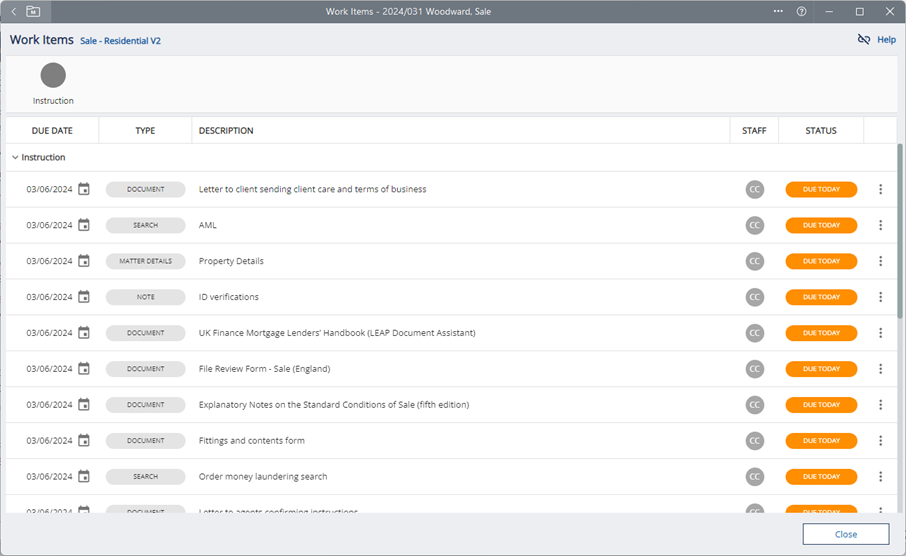Collapse the Instruction group
Image resolution: width=906 pixels, height=556 pixels.
tap(15, 158)
